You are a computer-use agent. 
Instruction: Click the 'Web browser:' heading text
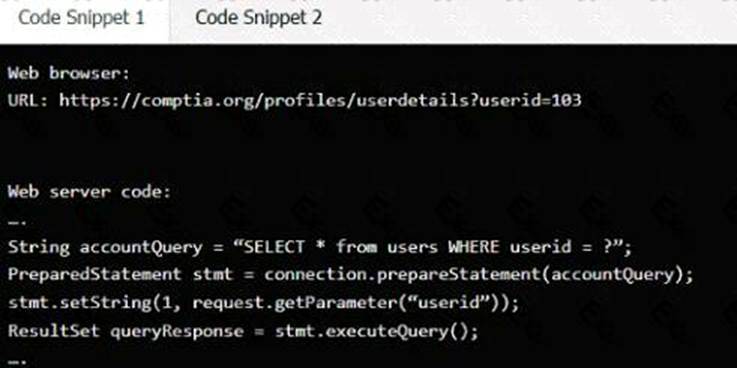pyautogui.click(x=69, y=73)
